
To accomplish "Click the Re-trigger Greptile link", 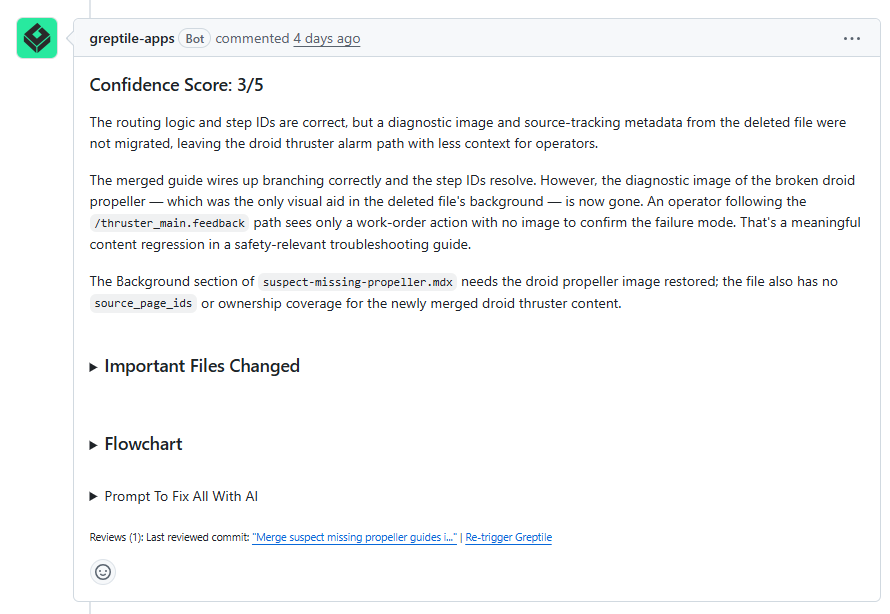I will point(509,537).
